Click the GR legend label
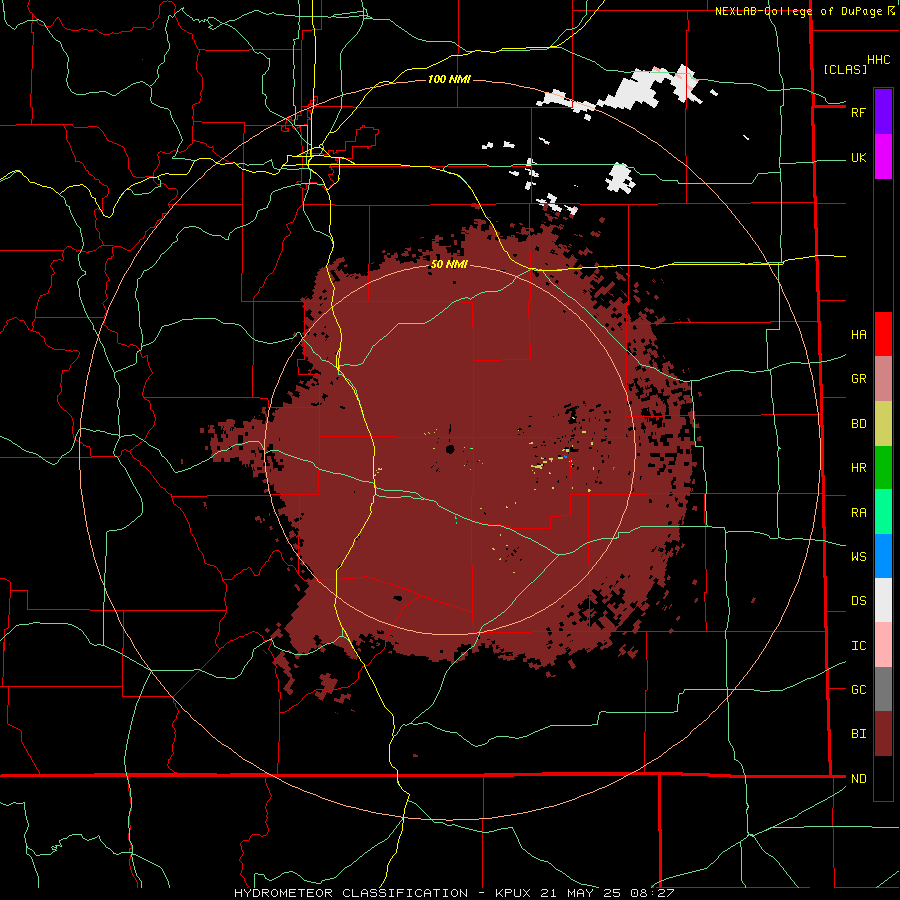Image resolution: width=900 pixels, height=900 pixels. coord(858,379)
